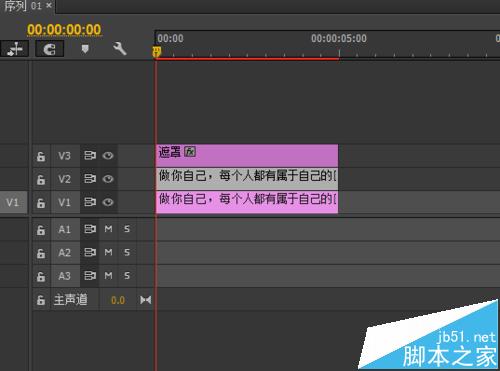Screen dimensions: 500x371
Task: Click master track volume value 0.0
Action: (118, 300)
